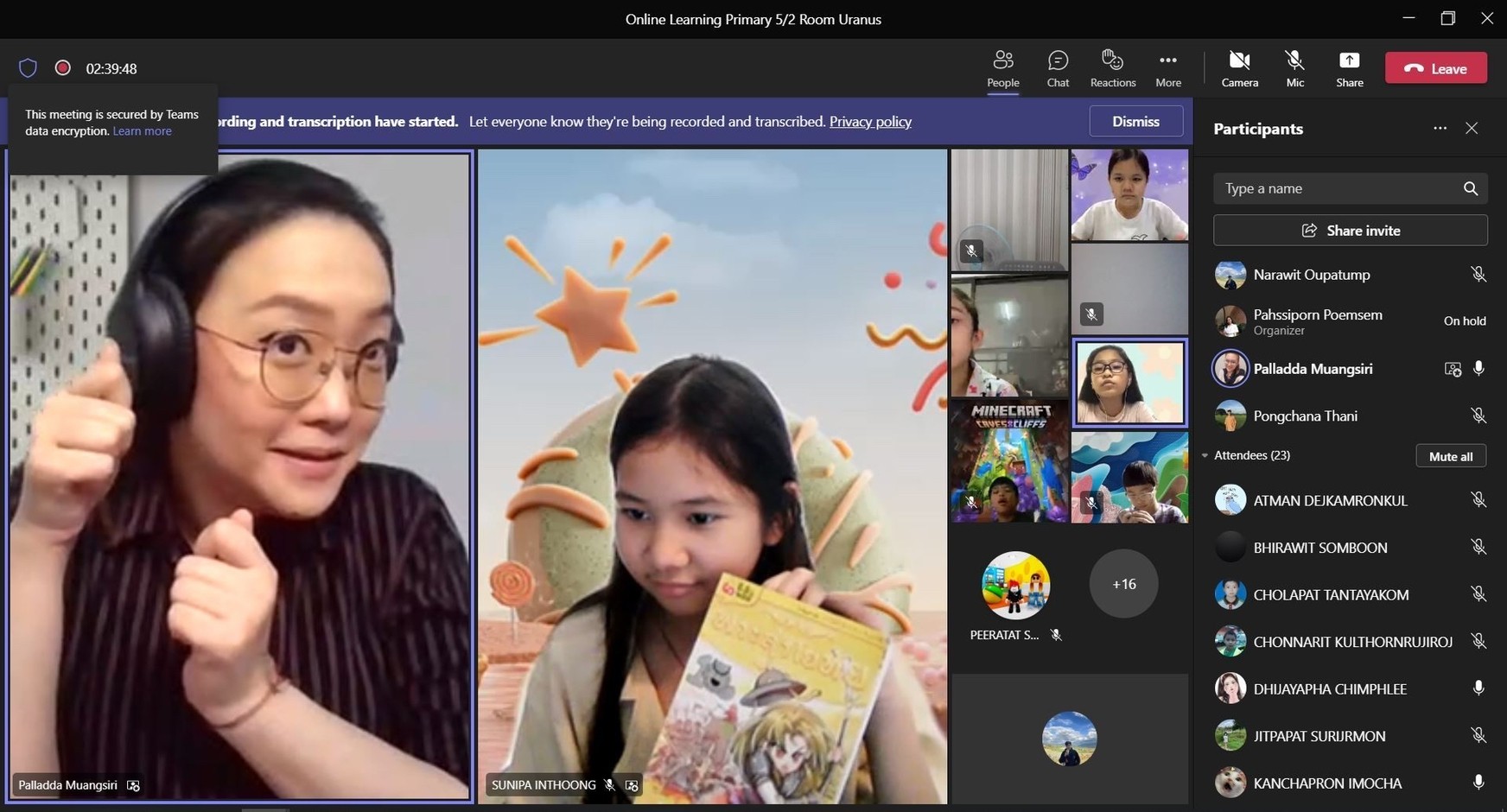Viewport: 1507px width, 812px height.
Task: Click Mute all button
Action: click(x=1450, y=456)
